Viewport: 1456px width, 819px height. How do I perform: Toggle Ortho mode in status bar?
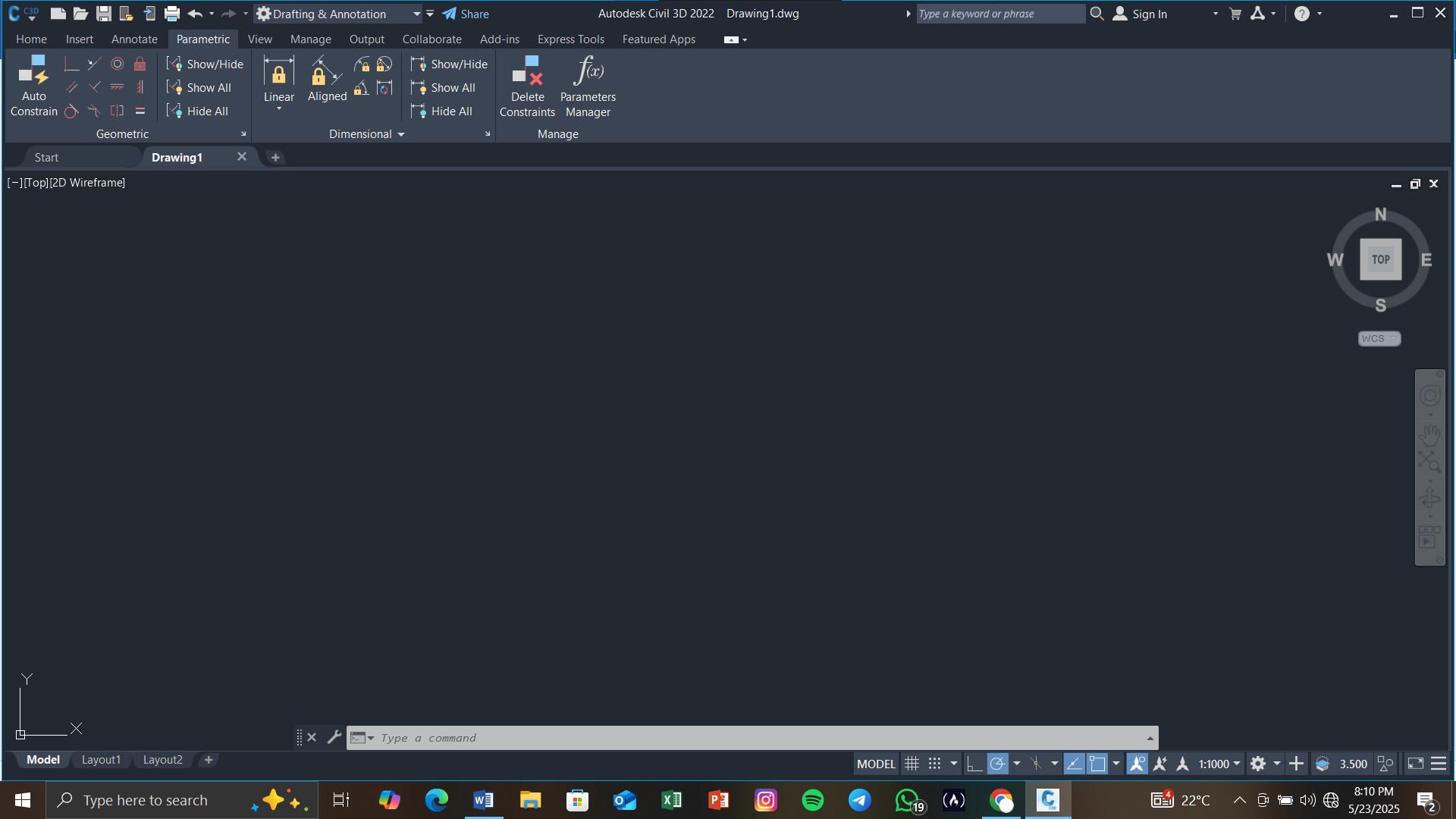(x=974, y=764)
